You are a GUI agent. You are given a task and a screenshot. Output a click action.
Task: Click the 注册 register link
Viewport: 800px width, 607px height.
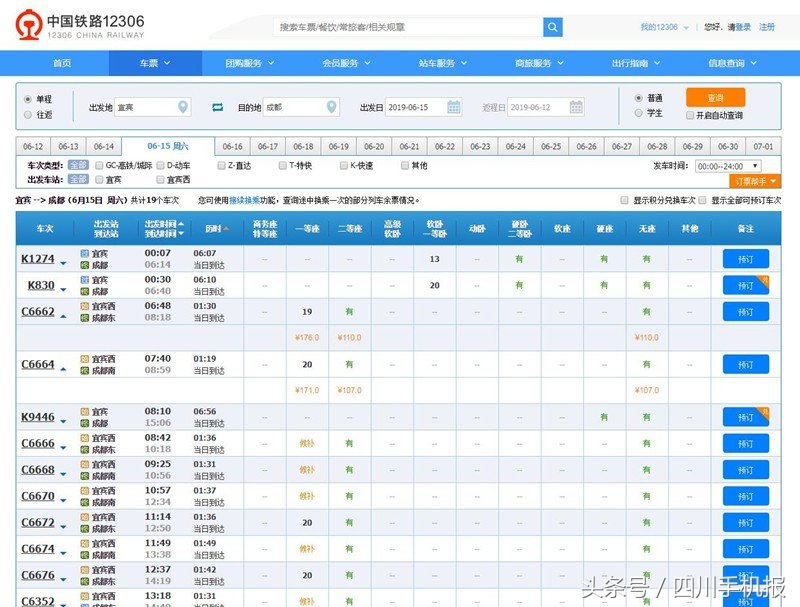point(766,28)
